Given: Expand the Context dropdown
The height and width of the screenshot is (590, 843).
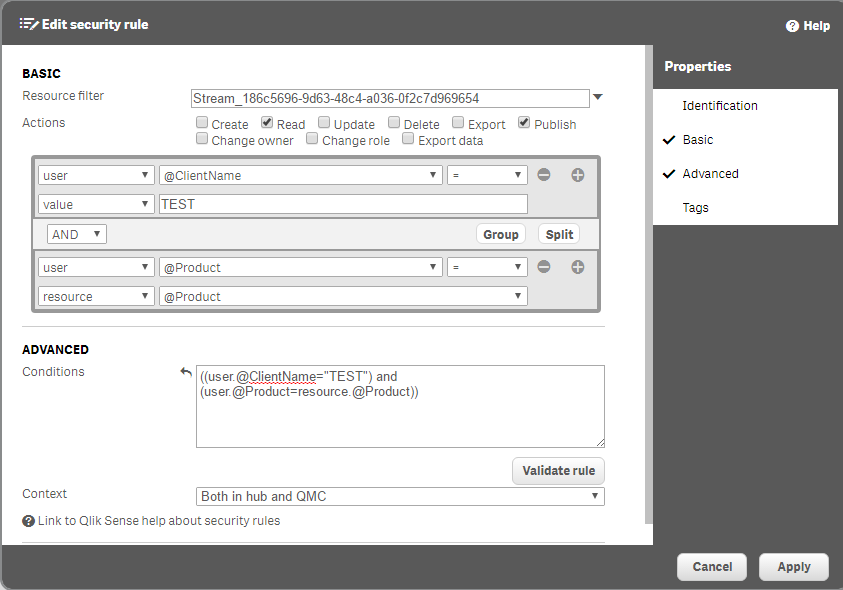Looking at the screenshot, I should [x=400, y=496].
